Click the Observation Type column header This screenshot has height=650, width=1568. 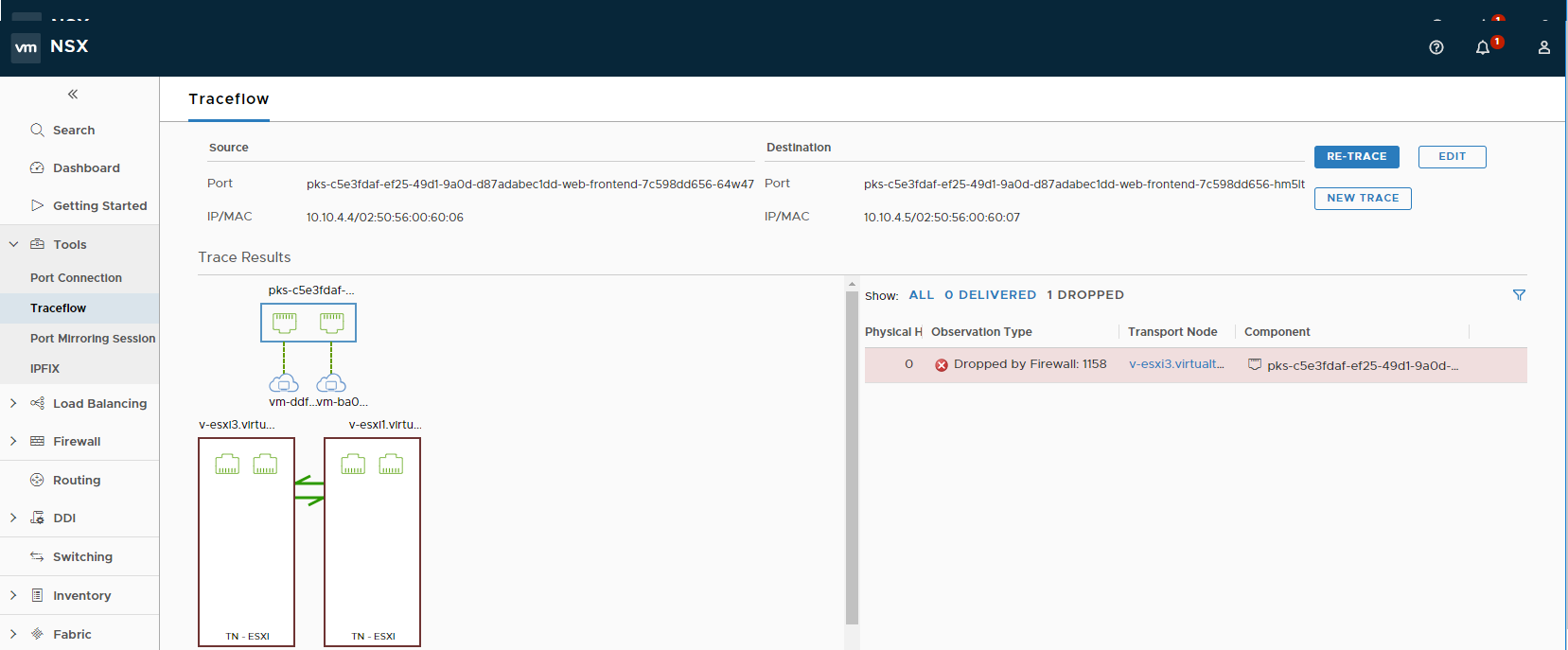(x=981, y=332)
